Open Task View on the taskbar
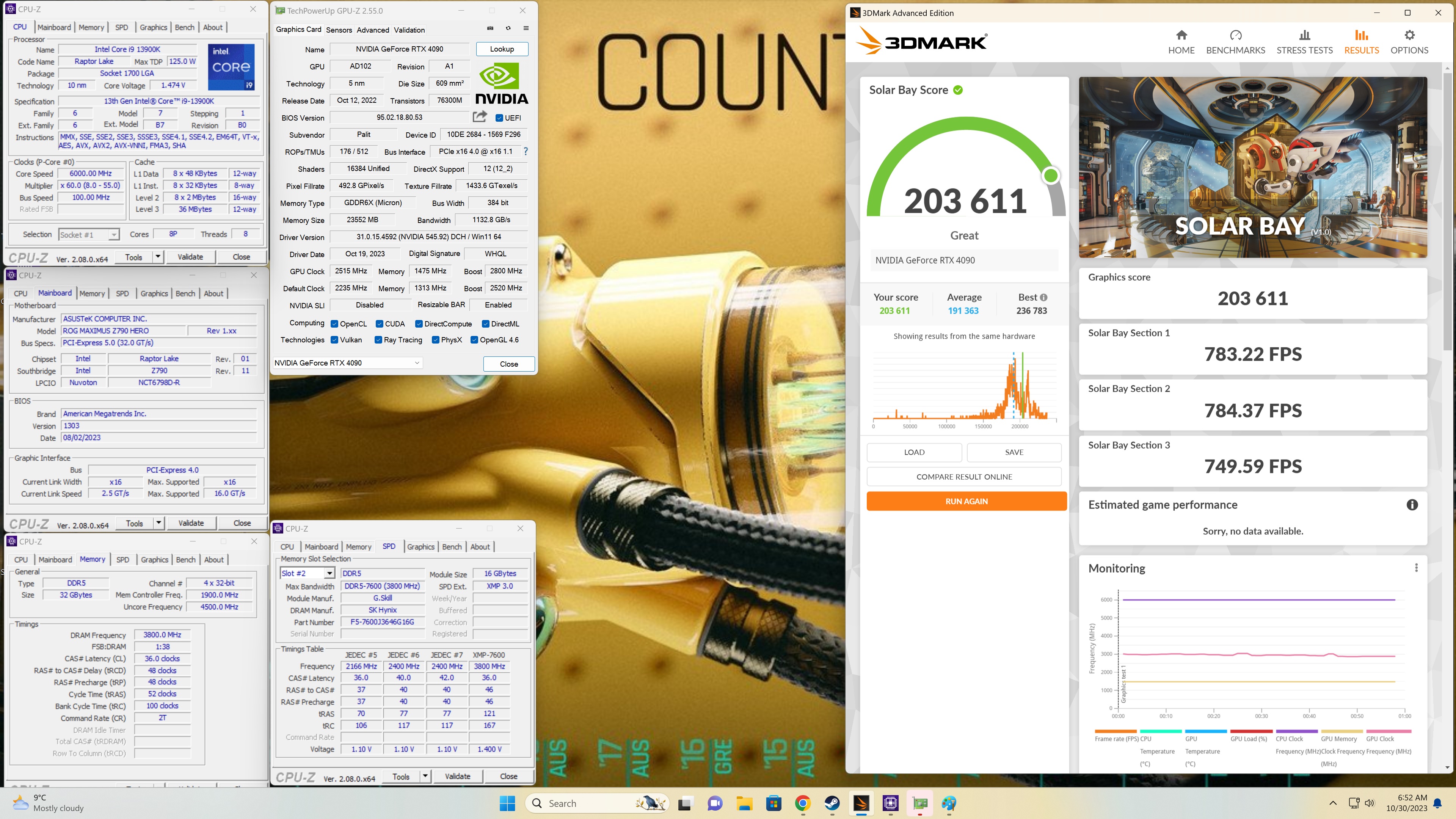Screen dimensions: 1456x819 pyautogui.click(x=684, y=803)
